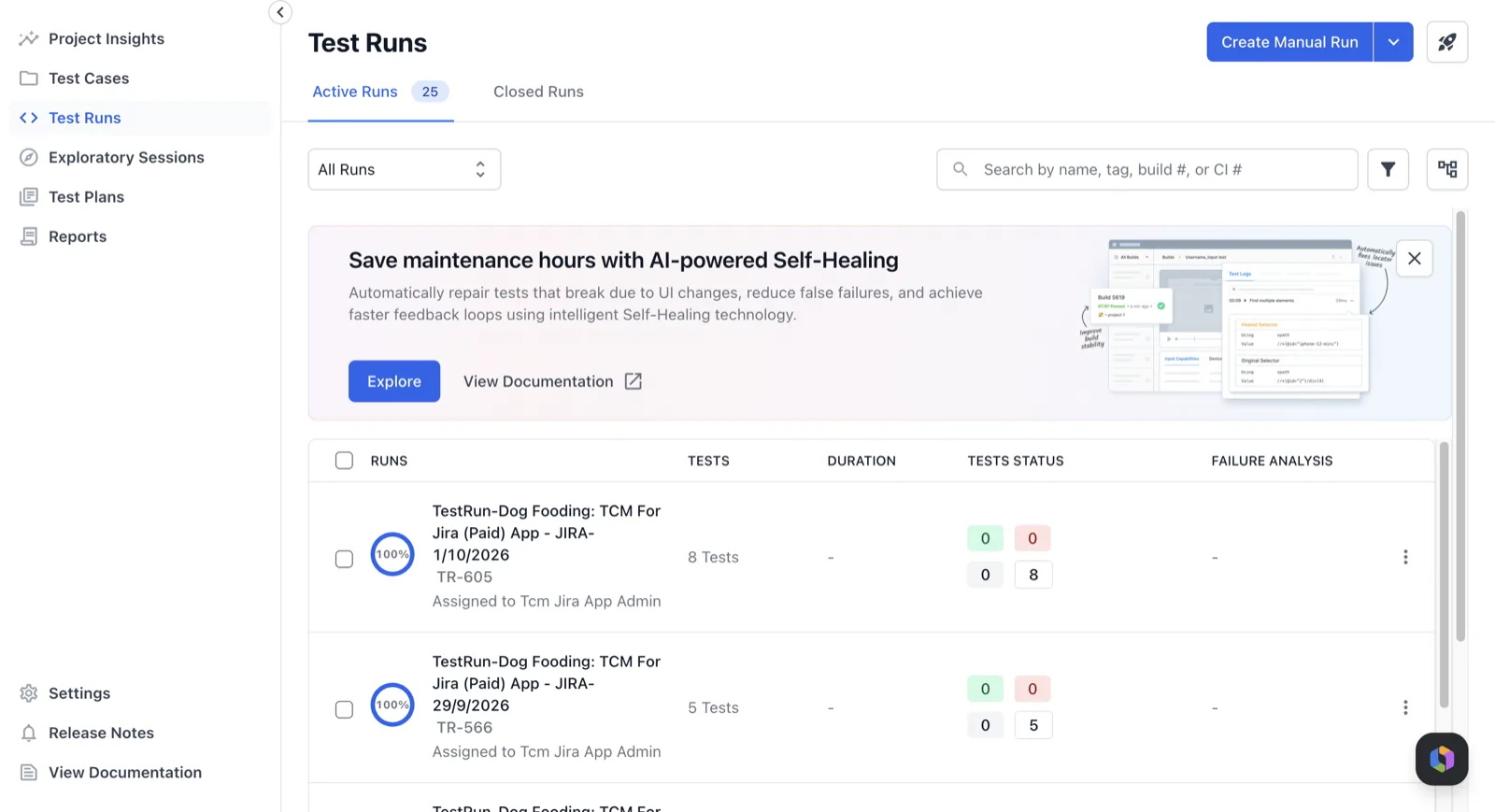Click the untested count 8 for TR-605

click(x=1033, y=575)
